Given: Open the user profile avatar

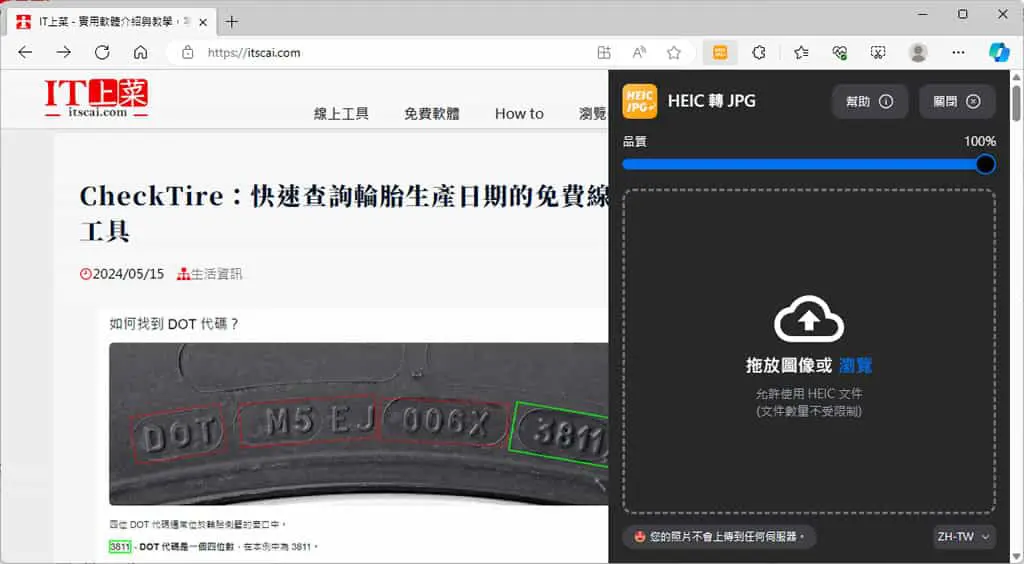Looking at the screenshot, I should tap(918, 52).
